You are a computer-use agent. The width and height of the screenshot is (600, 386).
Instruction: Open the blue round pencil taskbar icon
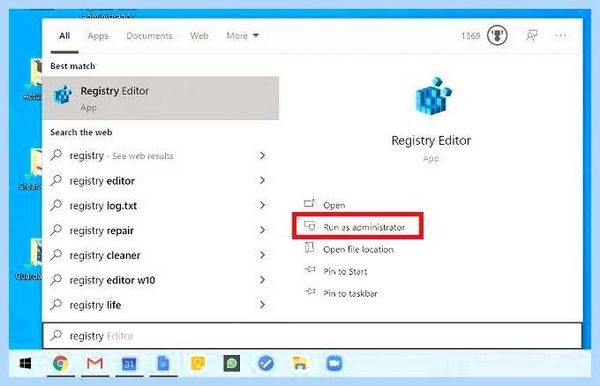266,363
